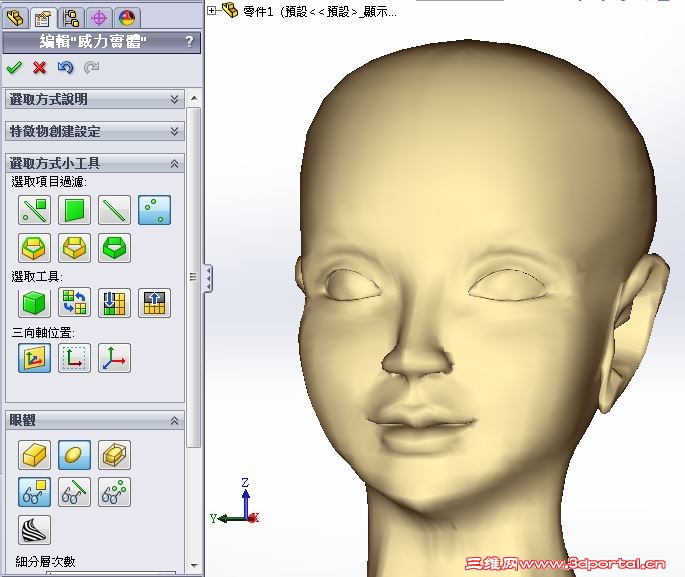This screenshot has width=685, height=577.
Task: Toggle edge visibility glasses icon
Action: tap(74, 492)
